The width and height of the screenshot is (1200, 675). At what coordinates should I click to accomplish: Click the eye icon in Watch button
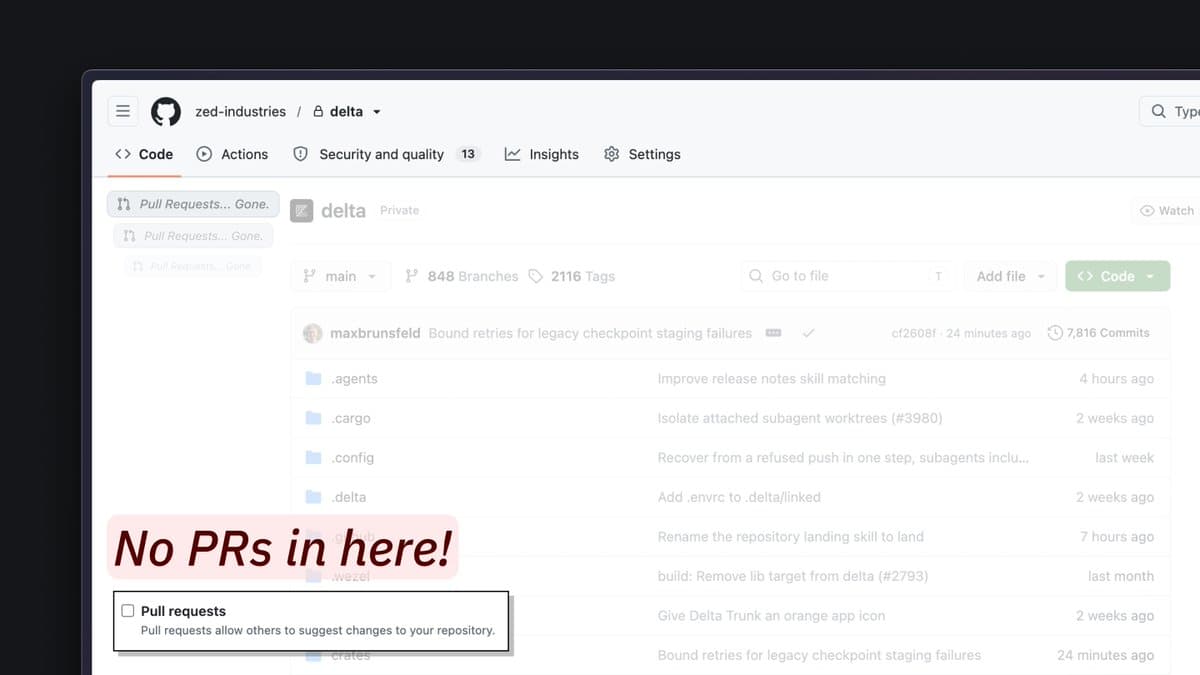point(1147,211)
